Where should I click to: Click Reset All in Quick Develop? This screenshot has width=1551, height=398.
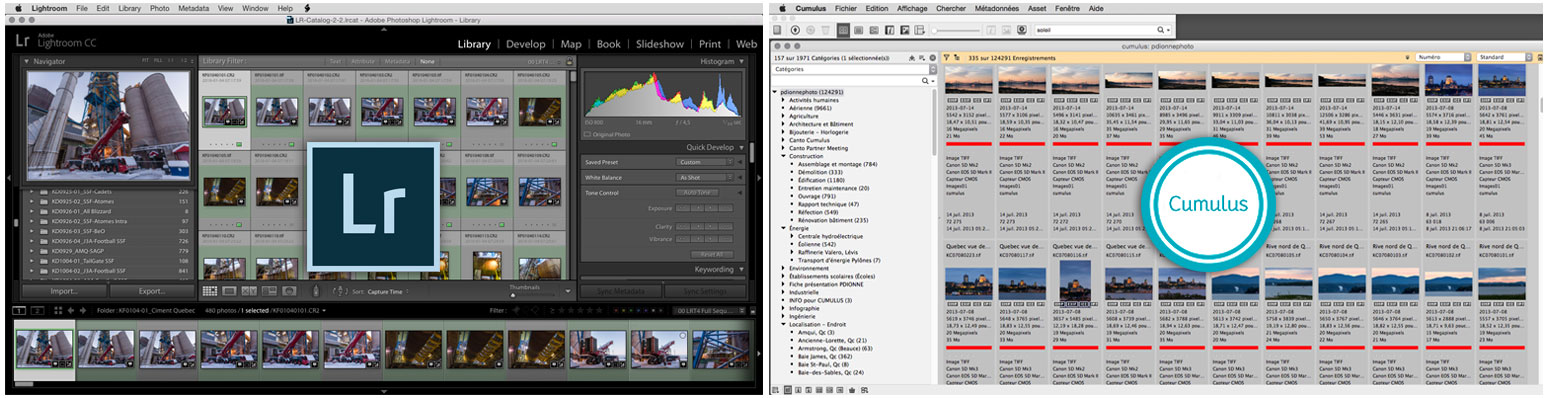(712, 254)
